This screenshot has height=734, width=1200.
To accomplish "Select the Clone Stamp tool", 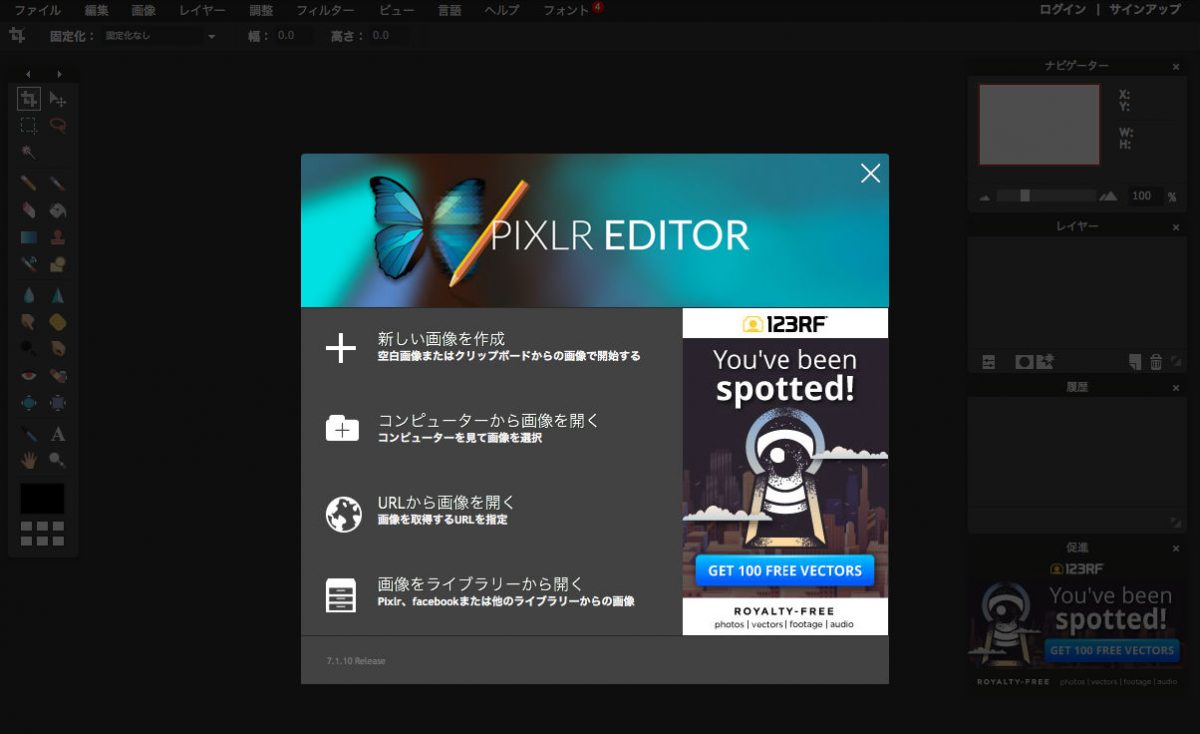I will click(x=58, y=238).
